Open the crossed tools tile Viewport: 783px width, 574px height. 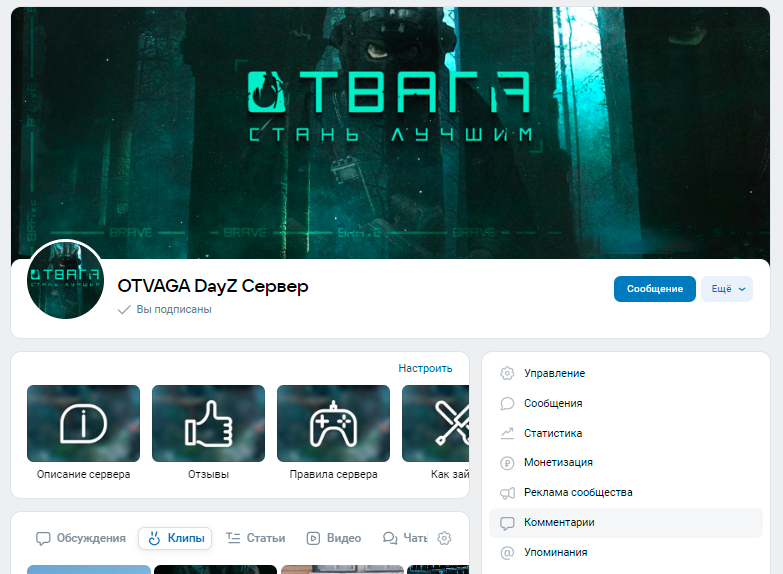pos(435,423)
